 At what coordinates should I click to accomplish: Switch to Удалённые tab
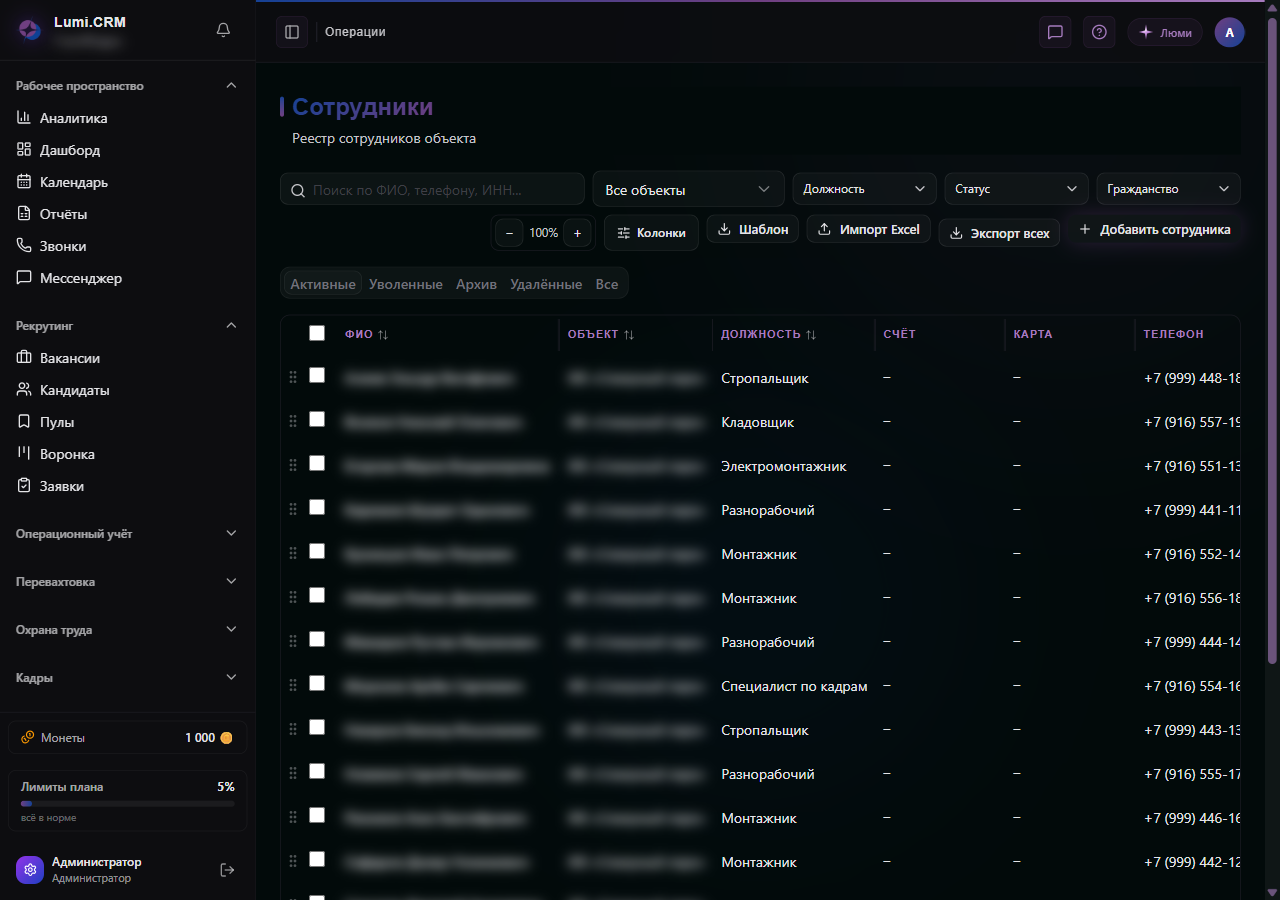click(x=546, y=284)
